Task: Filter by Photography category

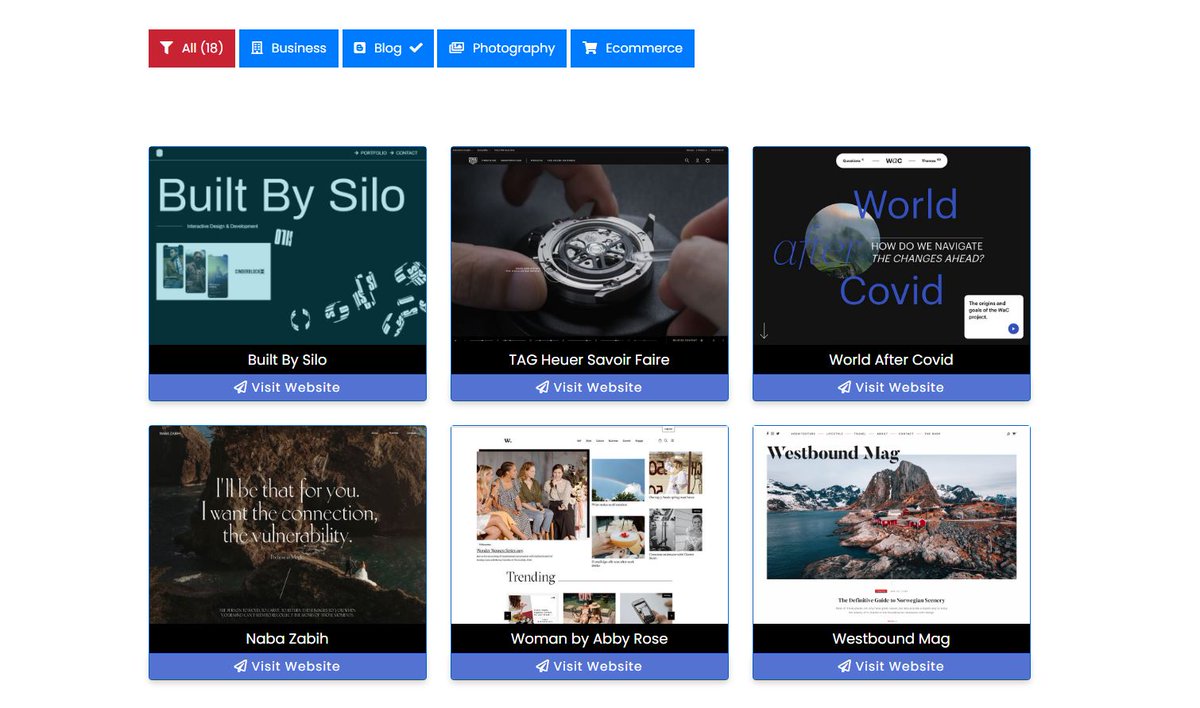Action: point(502,48)
